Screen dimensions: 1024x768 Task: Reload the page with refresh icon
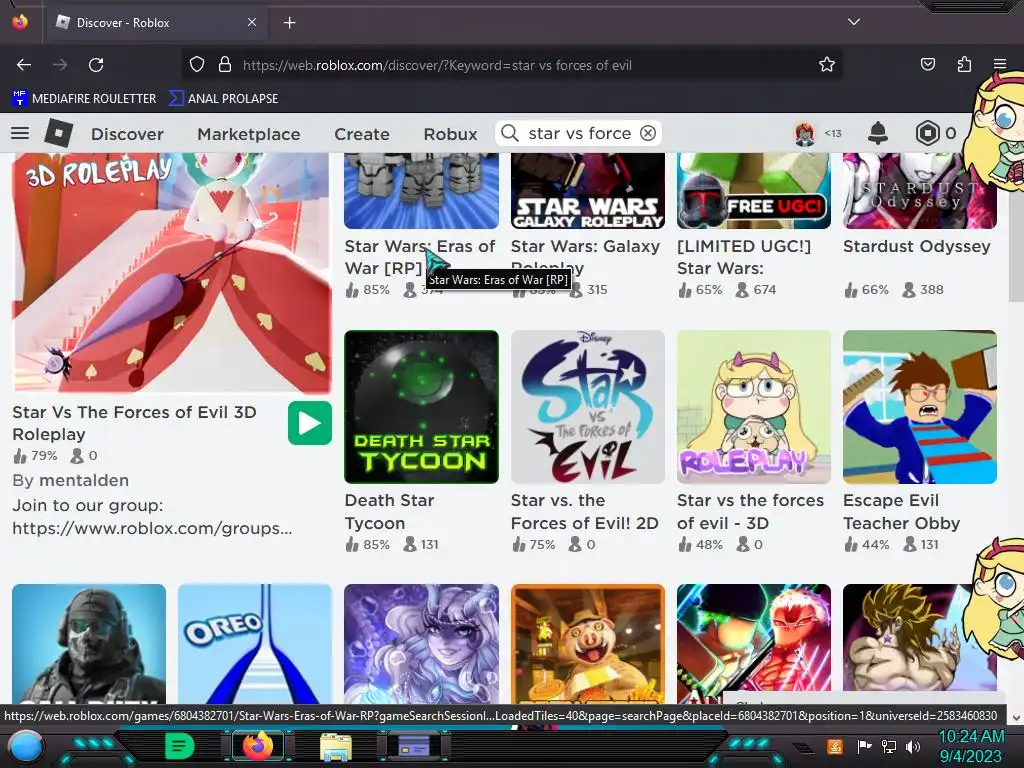point(96,65)
